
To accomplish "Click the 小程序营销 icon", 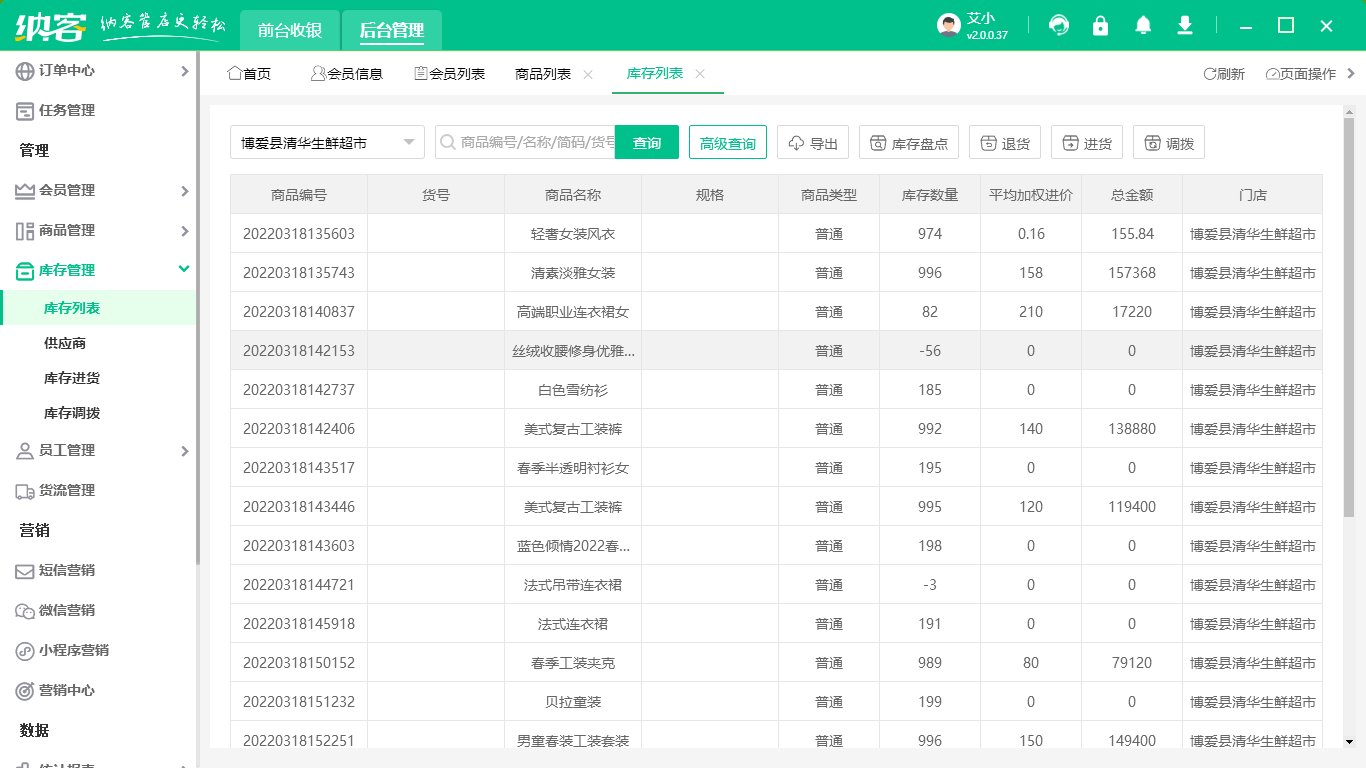I will click(25, 651).
